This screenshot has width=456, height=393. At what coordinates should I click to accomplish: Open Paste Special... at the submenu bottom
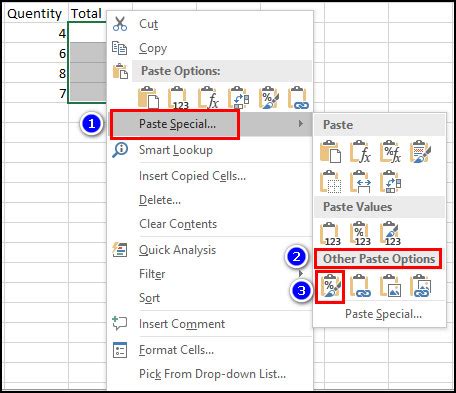coord(379,314)
